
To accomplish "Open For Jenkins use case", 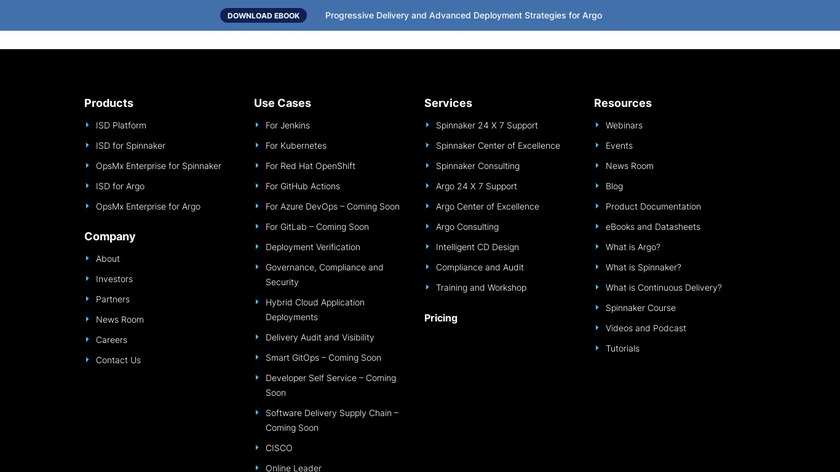I will 288,125.
